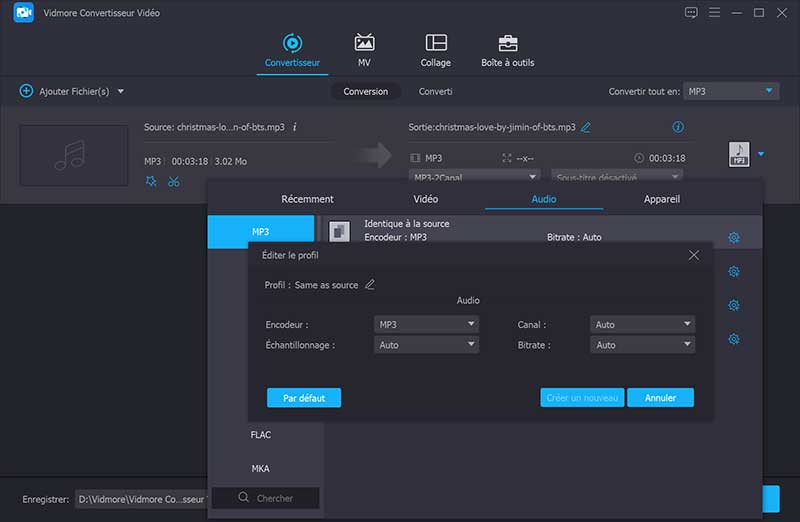Image resolution: width=800 pixels, height=522 pixels.
Task: Rename output file with pencil icon
Action: pos(586,127)
